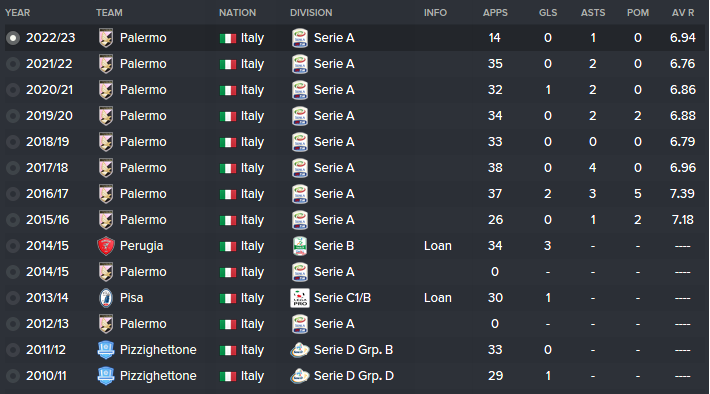Click the Serie C1/B Lega Pro logo
The height and width of the screenshot is (394, 710).
(300, 298)
